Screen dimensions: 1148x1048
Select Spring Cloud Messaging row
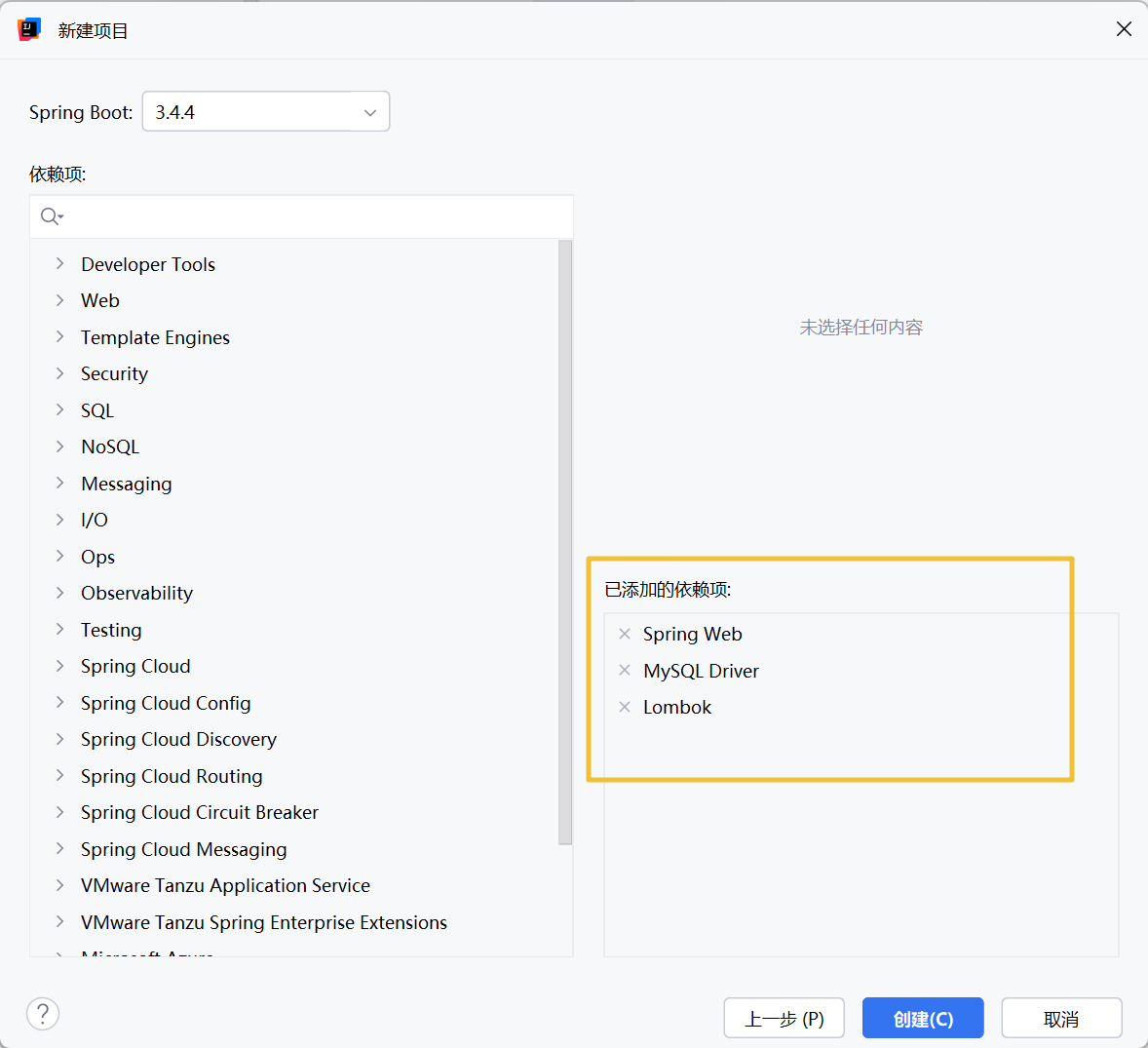[294, 849]
